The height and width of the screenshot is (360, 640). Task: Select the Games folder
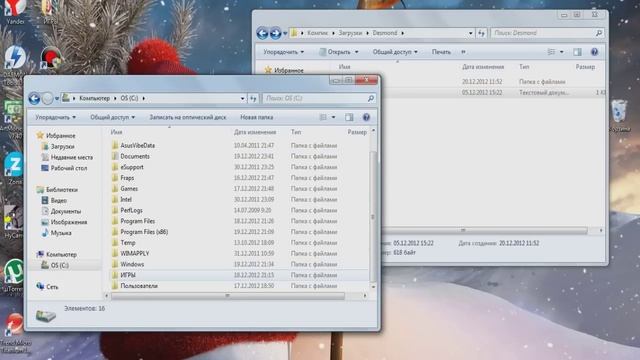point(129,189)
